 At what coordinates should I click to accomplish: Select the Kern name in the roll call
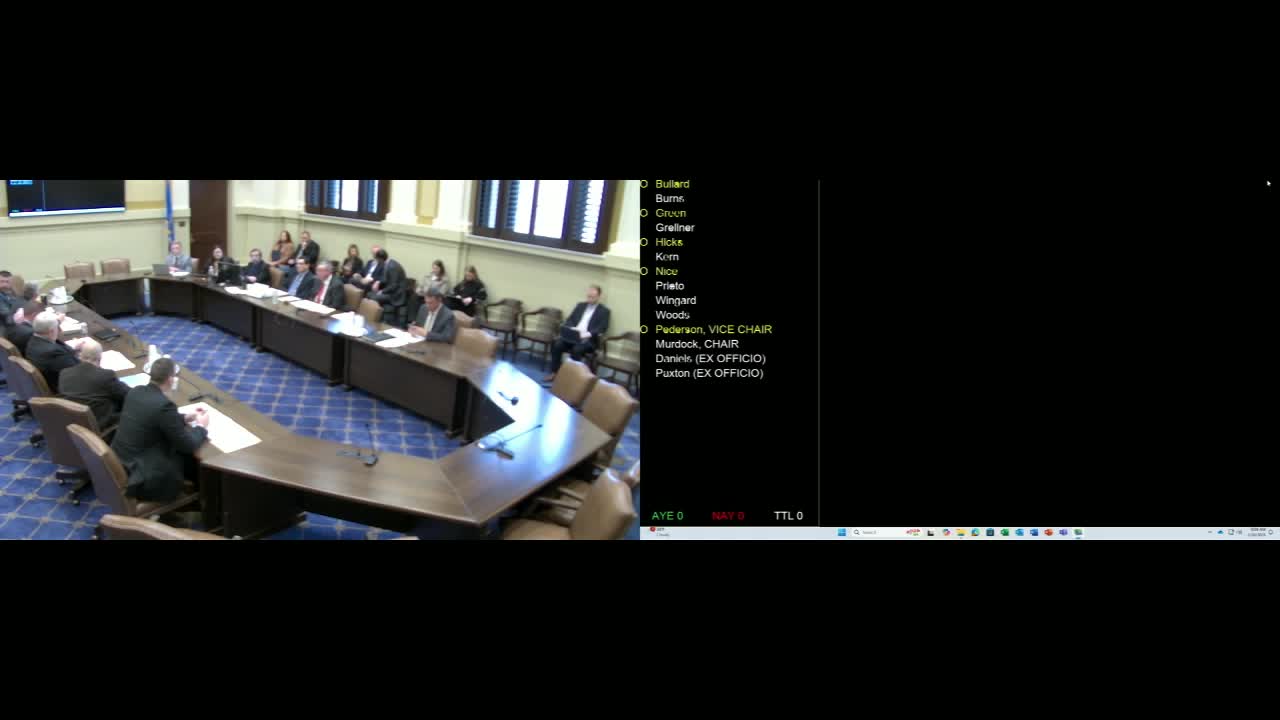pyautogui.click(x=667, y=256)
